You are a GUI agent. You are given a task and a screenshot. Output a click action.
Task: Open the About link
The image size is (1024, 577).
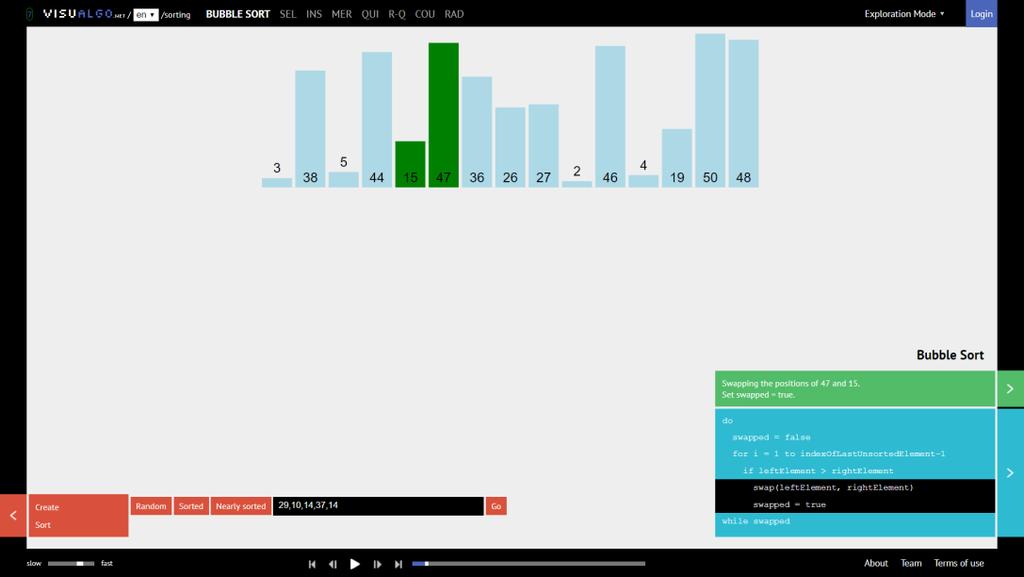(x=876, y=563)
